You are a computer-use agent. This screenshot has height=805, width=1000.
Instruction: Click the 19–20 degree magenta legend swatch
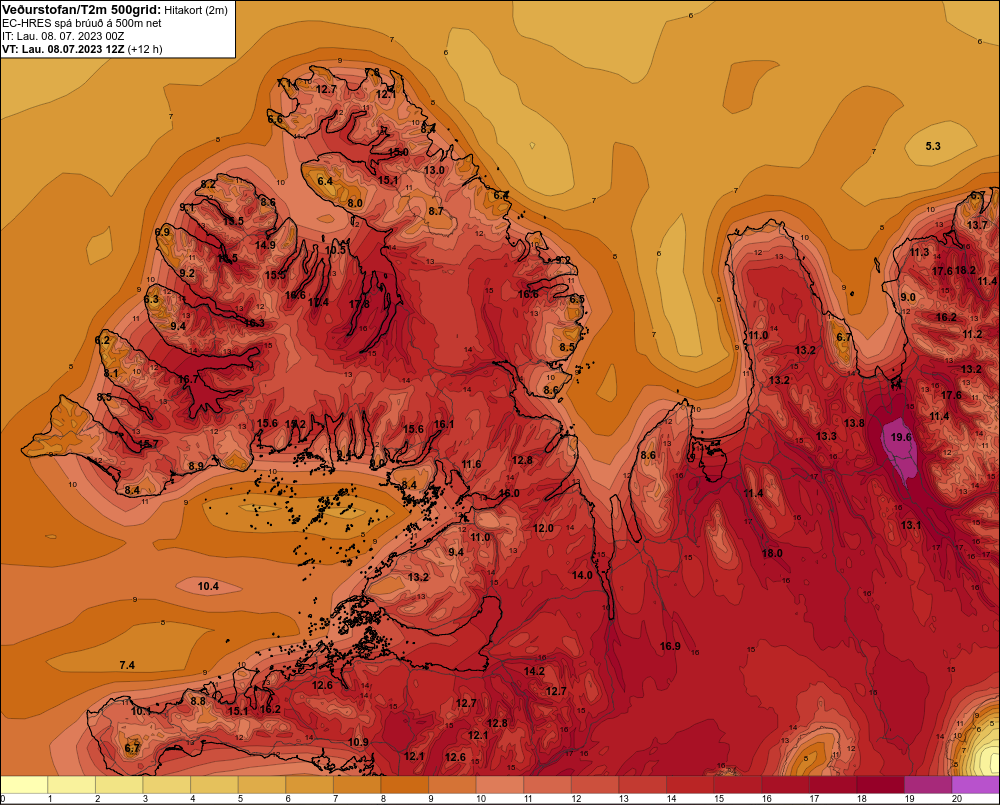point(928,785)
